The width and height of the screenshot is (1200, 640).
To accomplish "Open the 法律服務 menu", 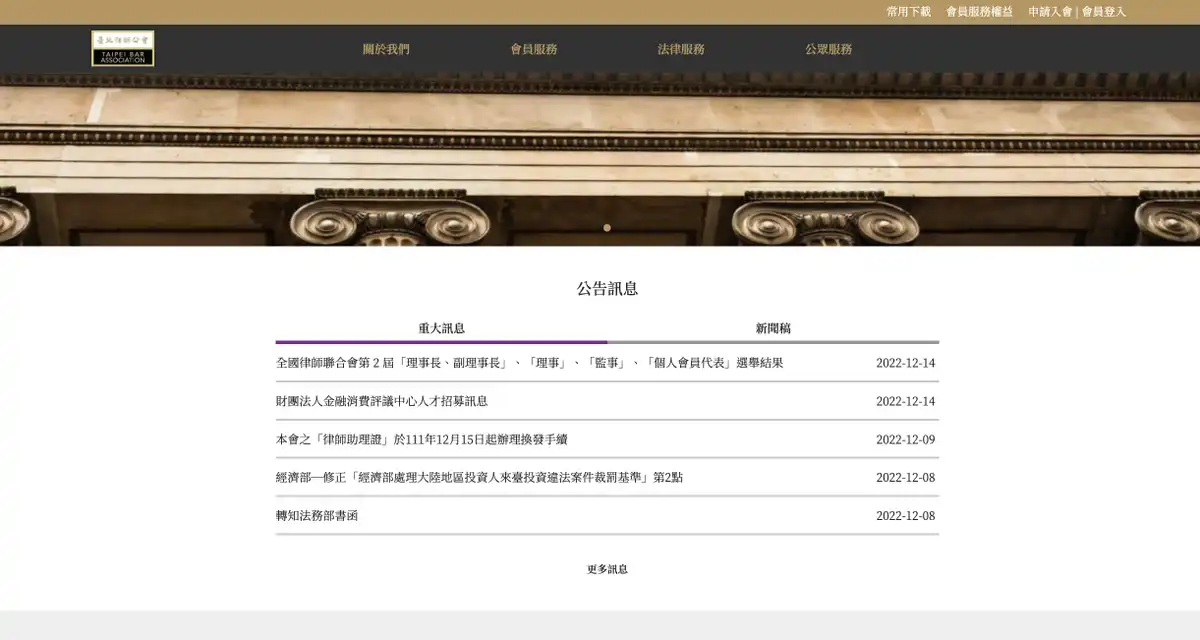I will click(x=681, y=49).
